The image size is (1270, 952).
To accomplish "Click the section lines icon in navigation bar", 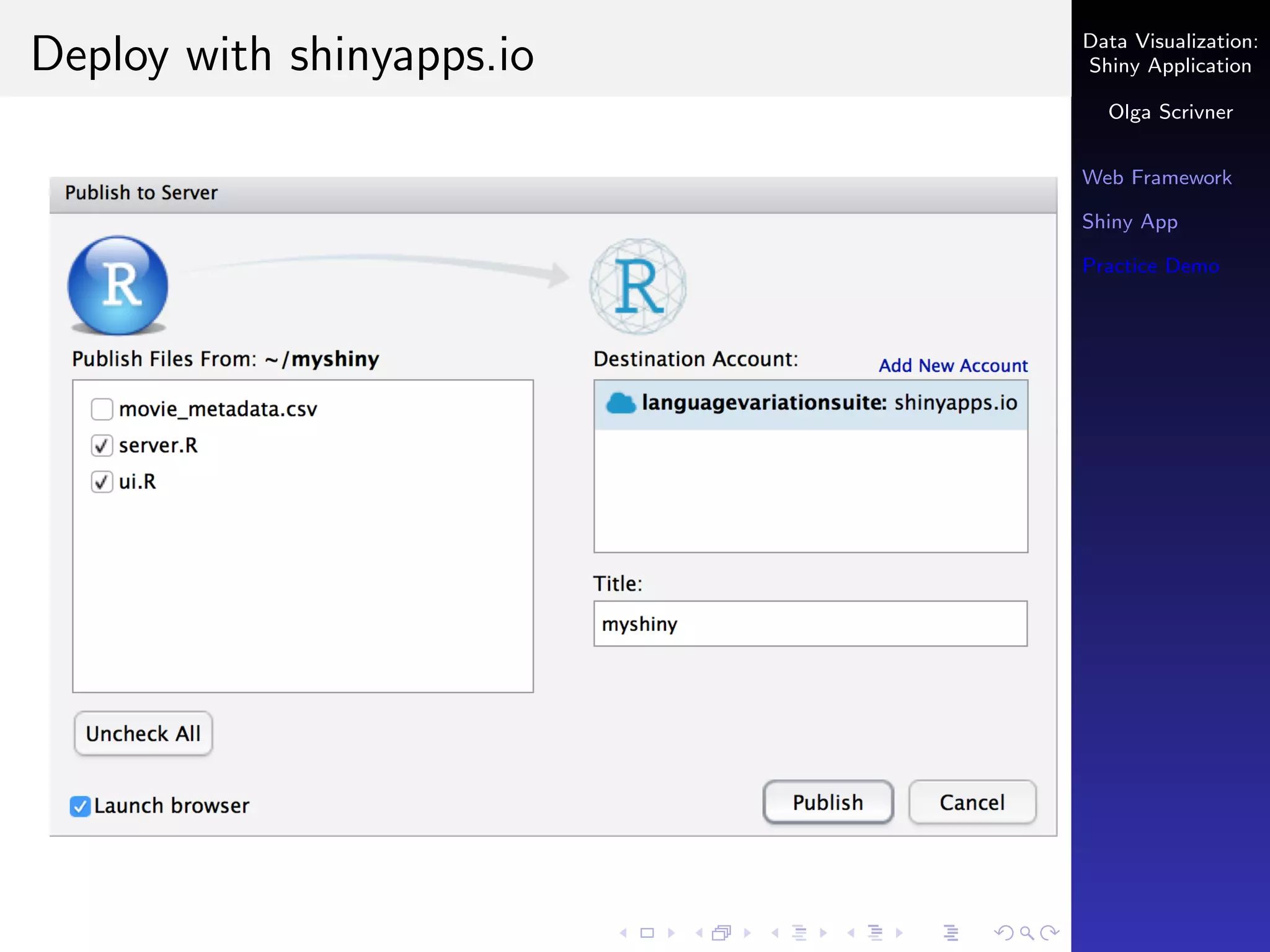I will pyautogui.click(x=876, y=933).
